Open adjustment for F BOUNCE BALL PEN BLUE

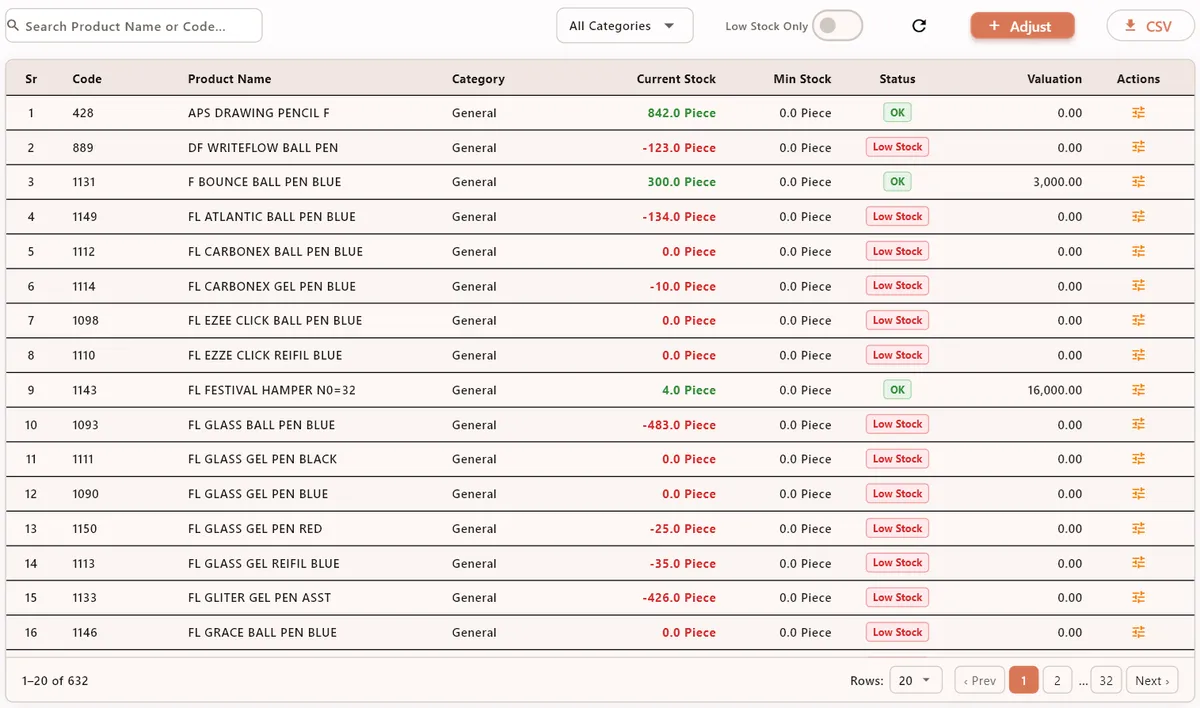(1138, 181)
